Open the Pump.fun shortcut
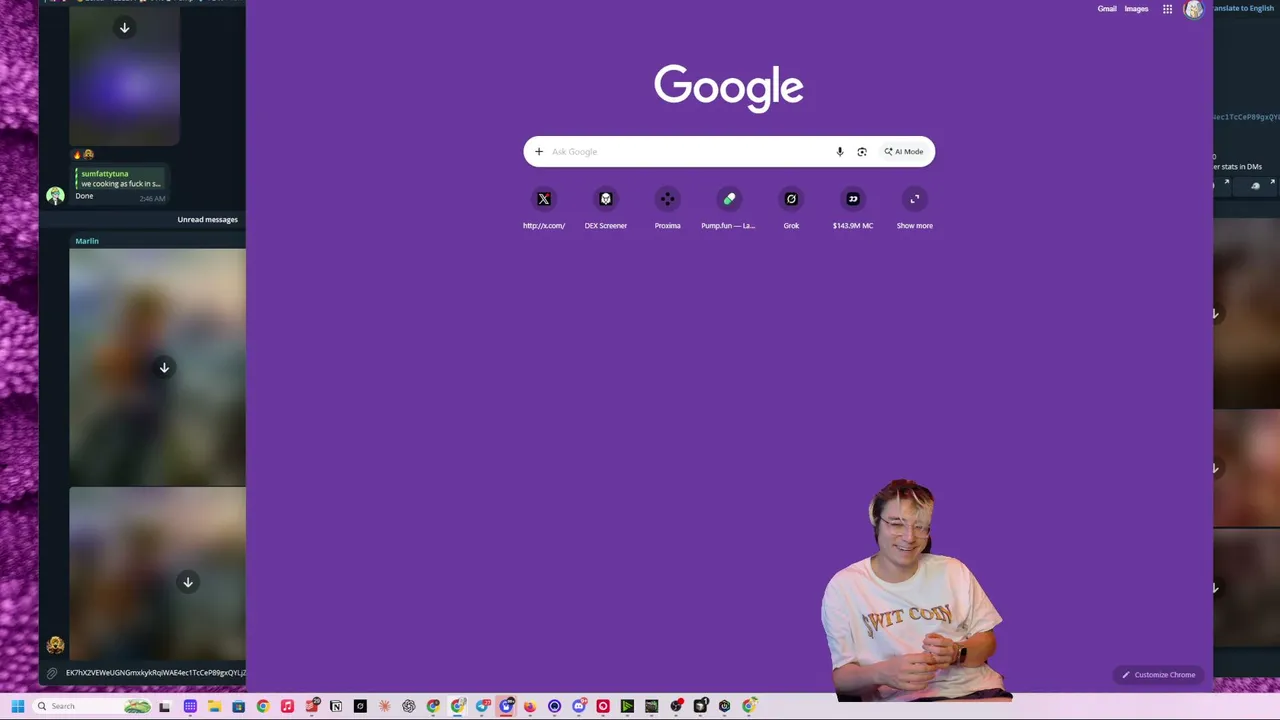This screenshot has height=720, width=1280. 729,208
